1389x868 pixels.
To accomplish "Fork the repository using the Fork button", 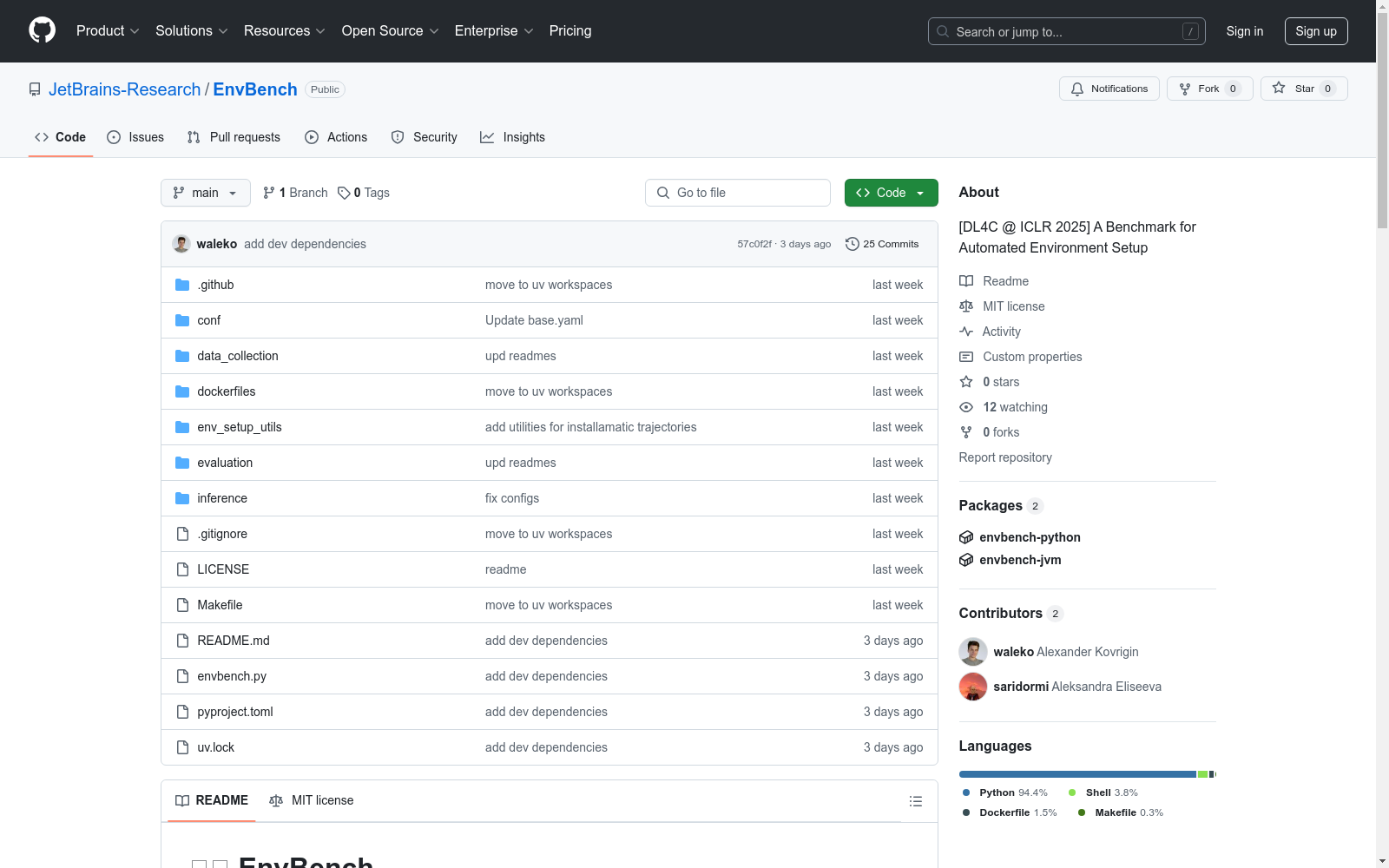I will click(1209, 89).
